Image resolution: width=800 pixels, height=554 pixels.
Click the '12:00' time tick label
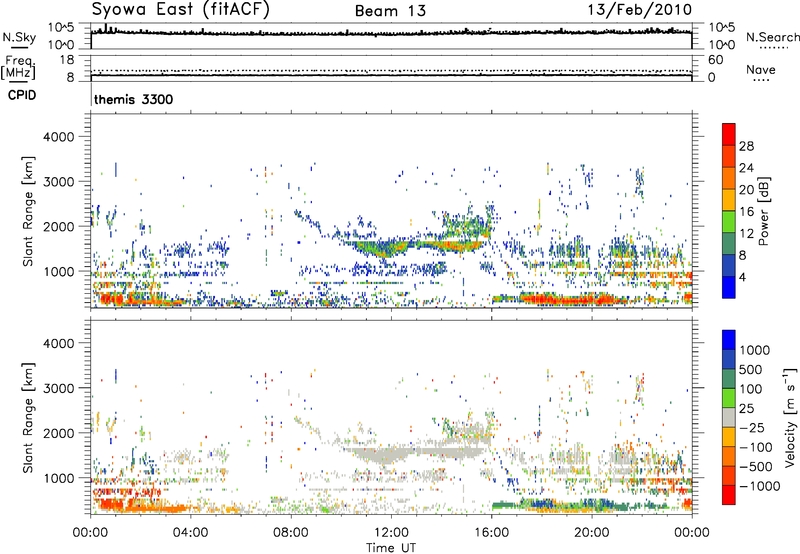[391, 533]
